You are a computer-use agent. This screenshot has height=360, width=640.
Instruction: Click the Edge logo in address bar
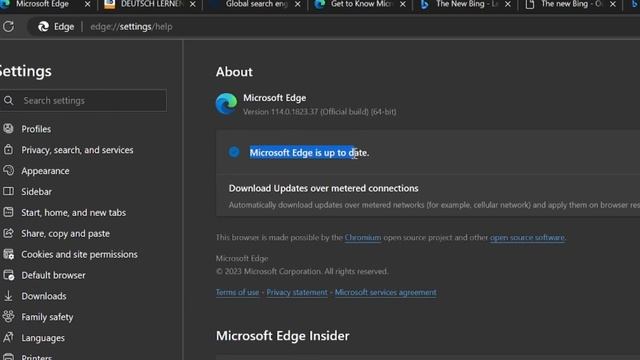click(x=43, y=27)
